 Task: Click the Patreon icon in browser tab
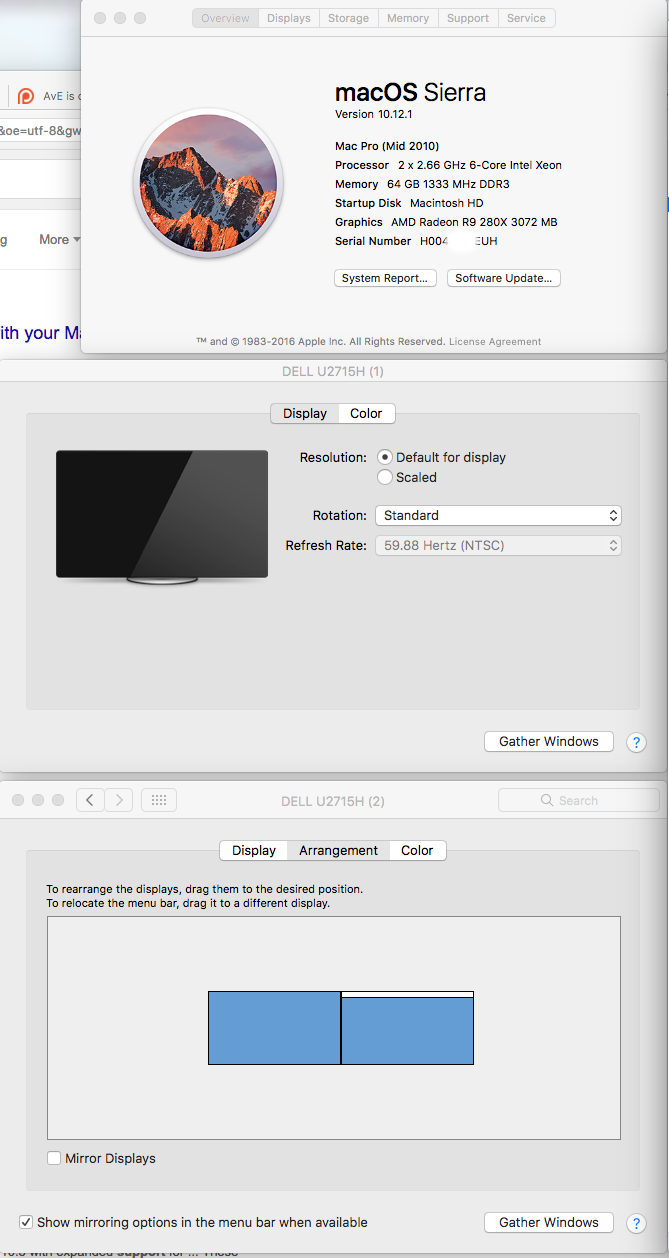click(26, 96)
